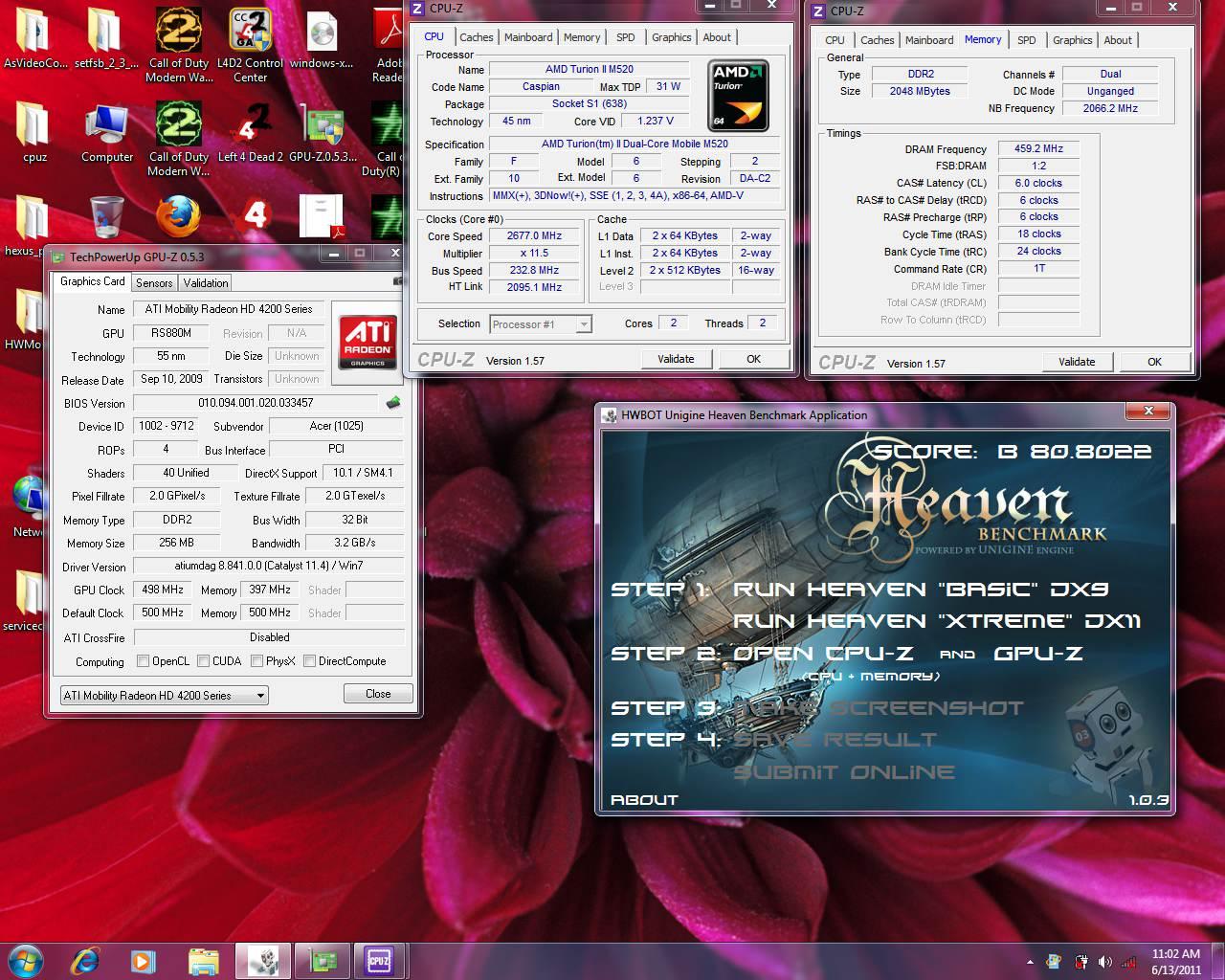Image resolution: width=1225 pixels, height=980 pixels.
Task: Switch to the GPU-Z taskbar button
Action: (322, 960)
